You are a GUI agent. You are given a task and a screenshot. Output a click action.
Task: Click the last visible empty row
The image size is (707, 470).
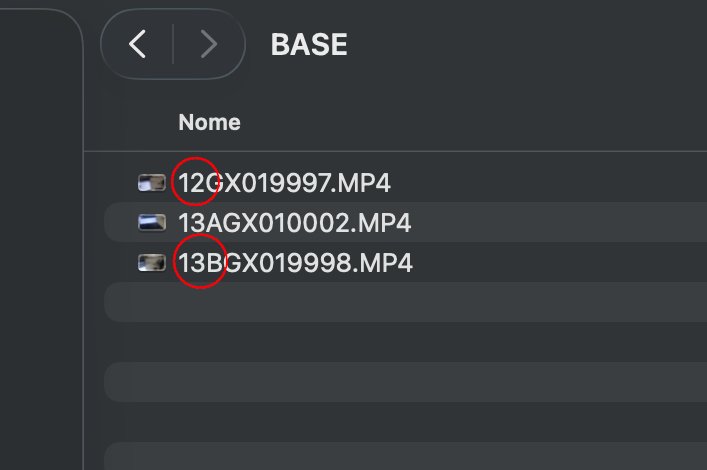(400, 455)
